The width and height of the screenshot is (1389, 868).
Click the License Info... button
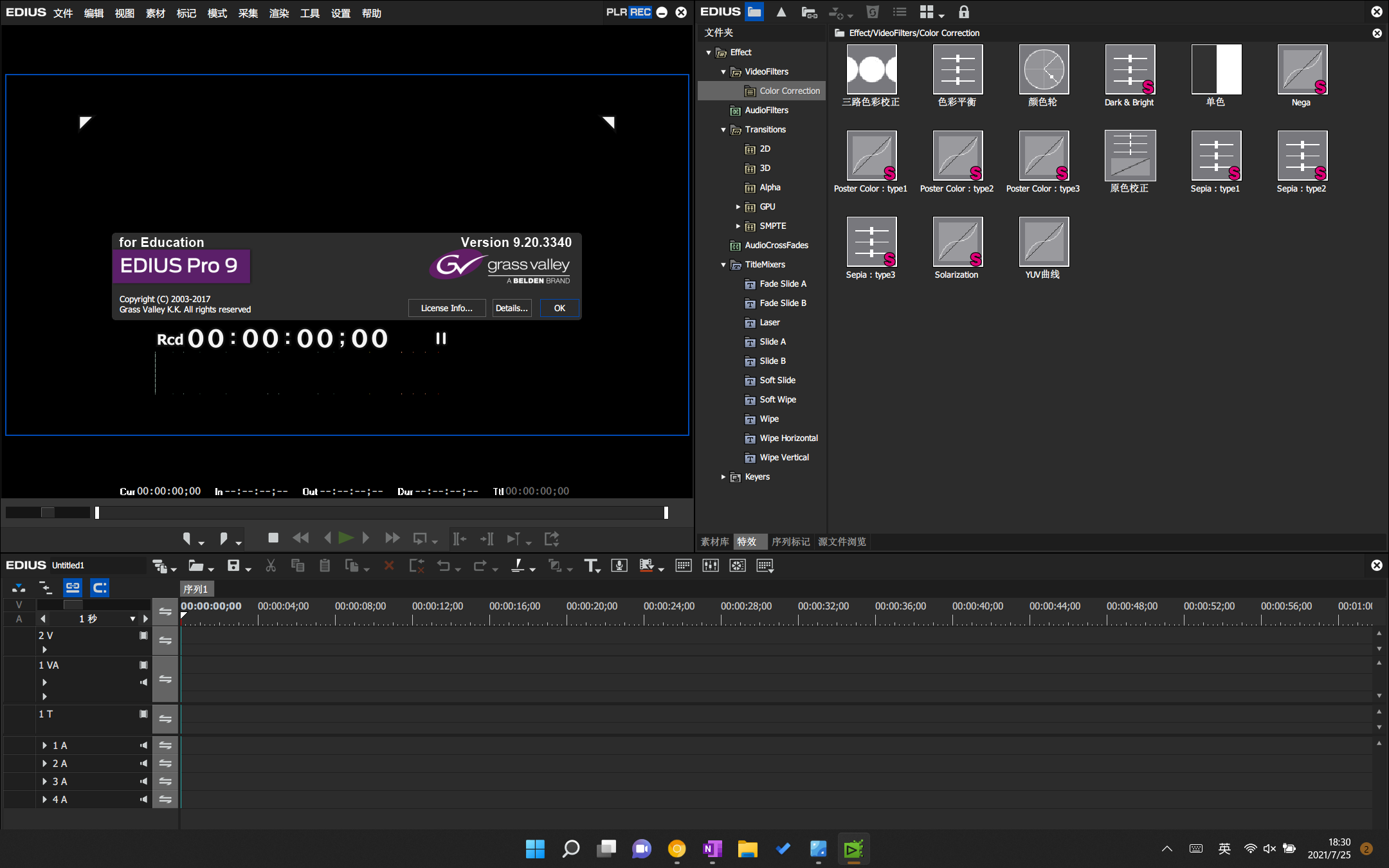click(x=446, y=309)
